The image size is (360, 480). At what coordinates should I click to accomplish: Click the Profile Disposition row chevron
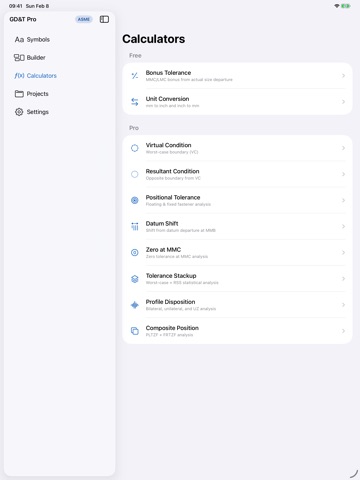[343, 305]
